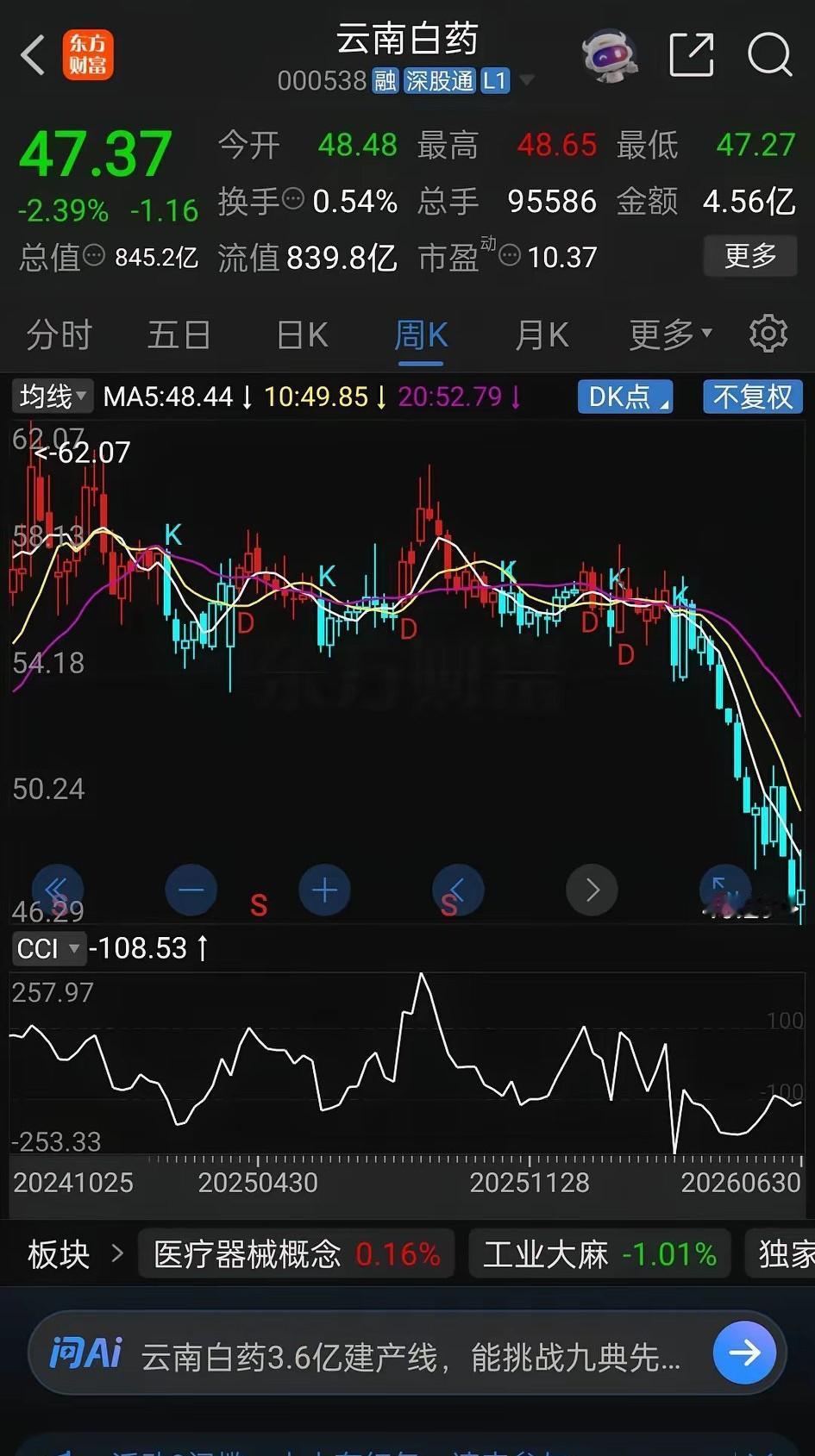Switch to 日K tab
The width and height of the screenshot is (815, 1456).
[302, 334]
